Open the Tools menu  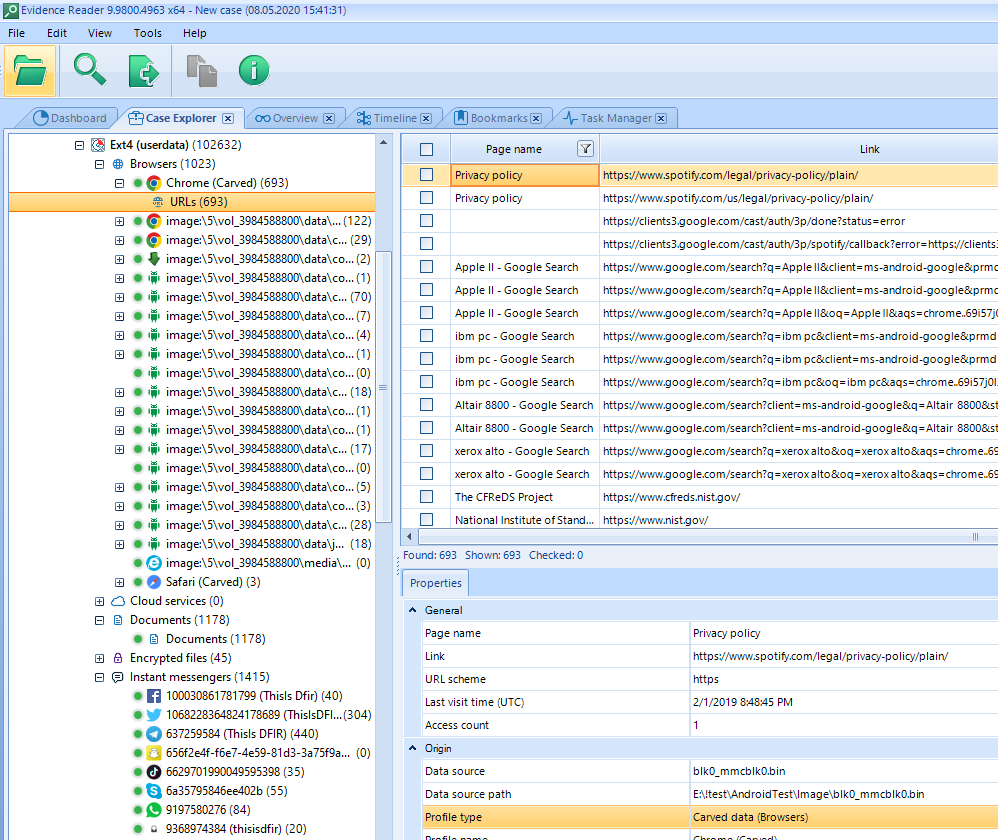[148, 33]
